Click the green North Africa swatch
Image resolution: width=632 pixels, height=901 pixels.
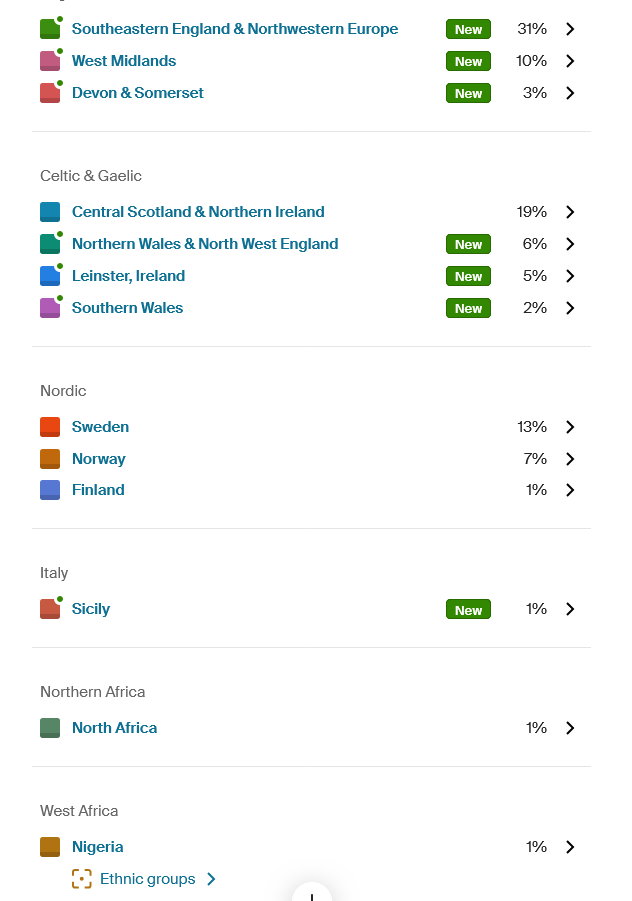[50, 728]
